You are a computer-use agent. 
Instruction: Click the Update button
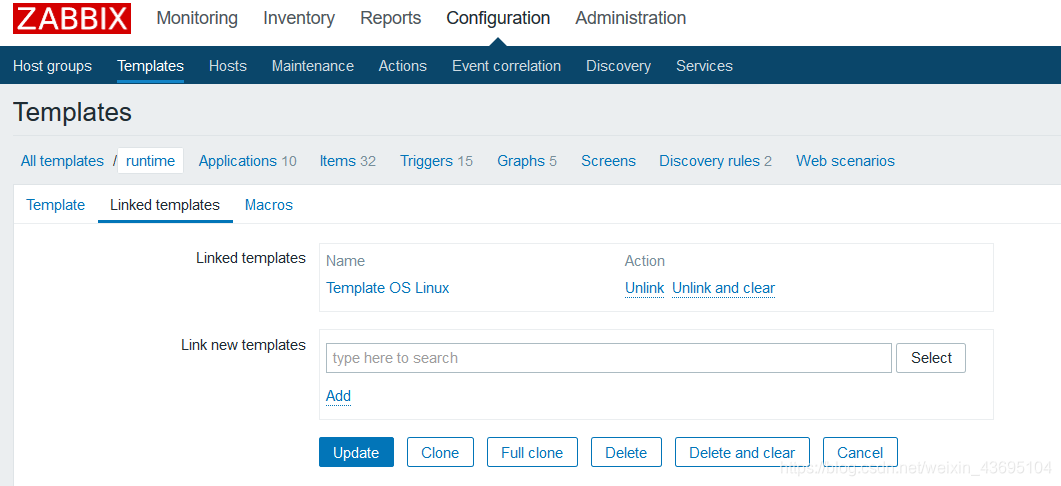pos(356,452)
